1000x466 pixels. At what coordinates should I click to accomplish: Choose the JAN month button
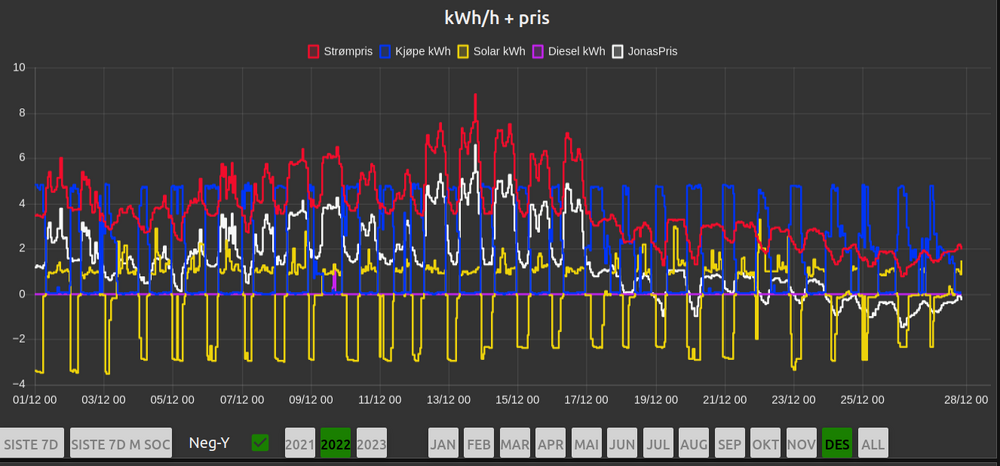tap(444, 443)
